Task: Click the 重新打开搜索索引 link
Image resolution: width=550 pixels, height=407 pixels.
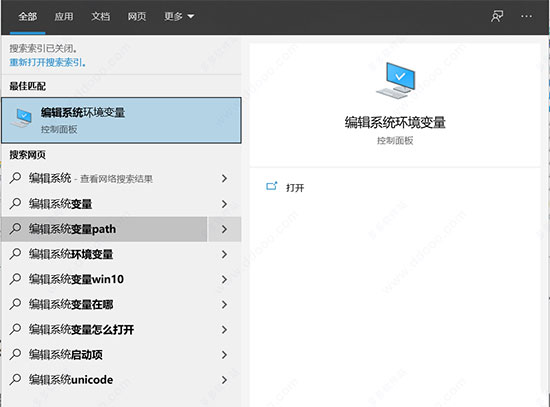Action: click(x=47, y=62)
